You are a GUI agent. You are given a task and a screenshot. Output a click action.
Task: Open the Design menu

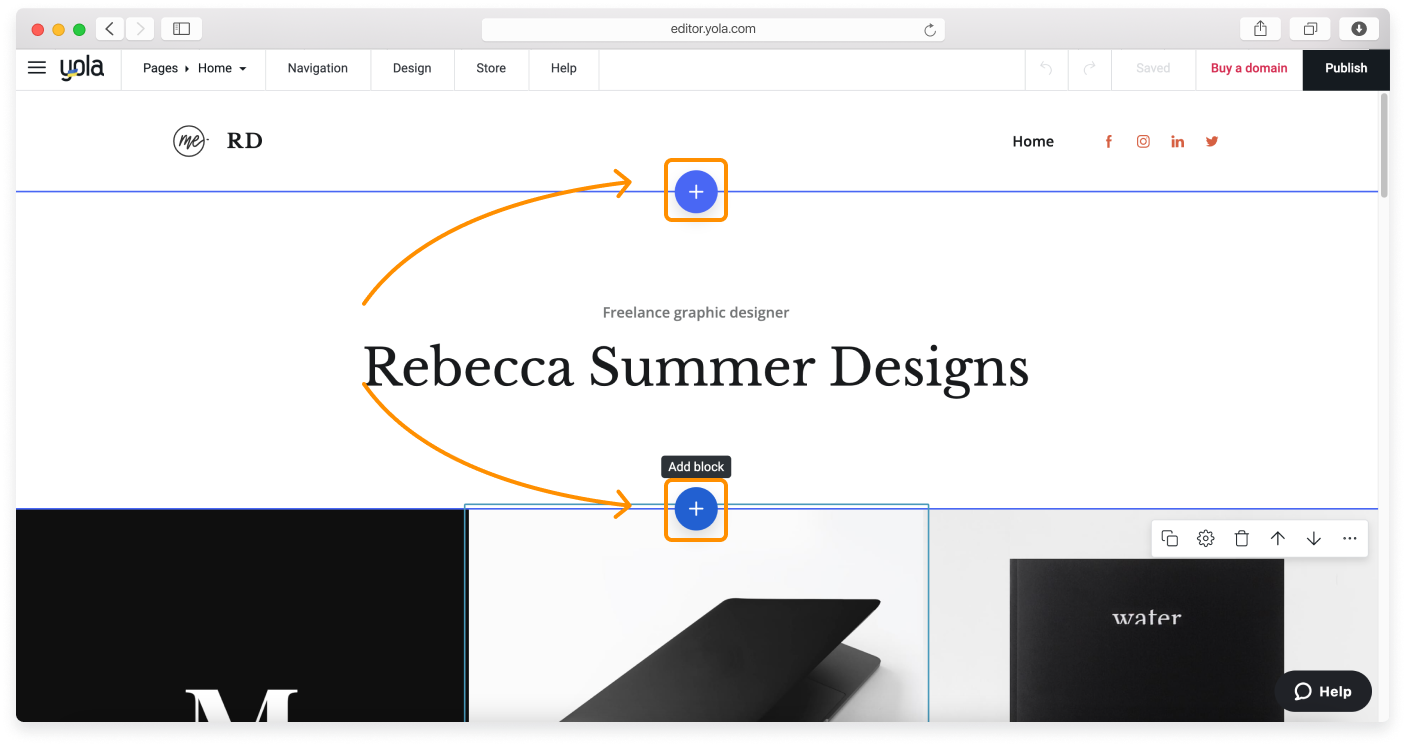click(x=411, y=68)
